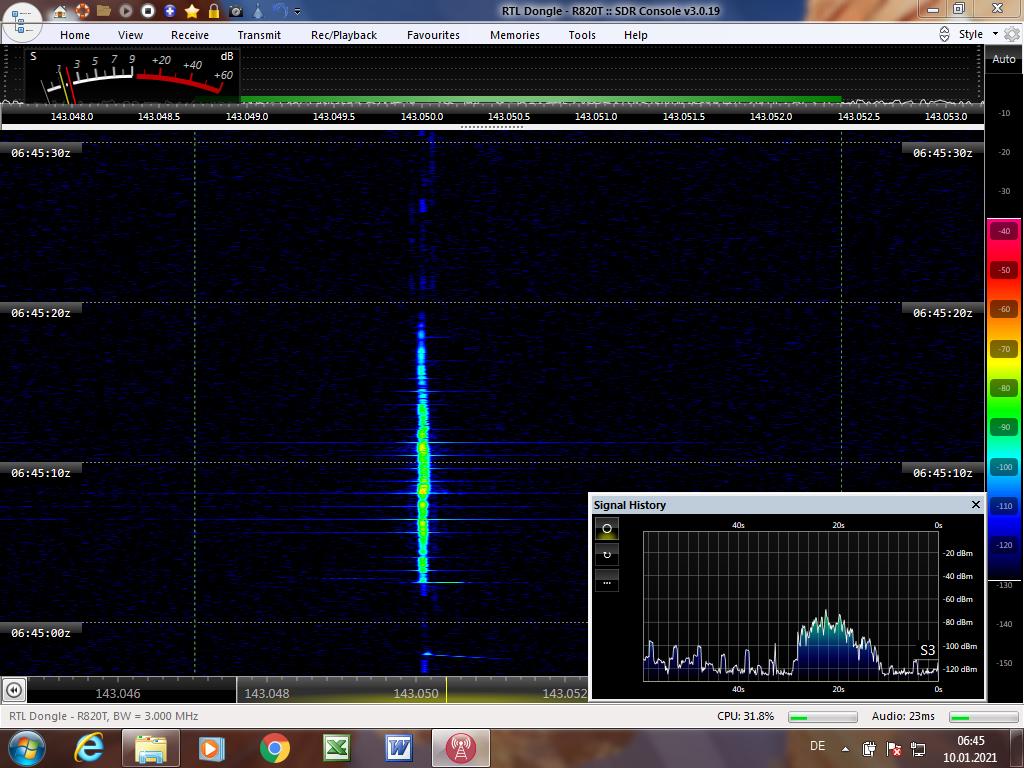This screenshot has width=1024, height=768.
Task: Click the power plug tray icon
Action: tap(869, 748)
